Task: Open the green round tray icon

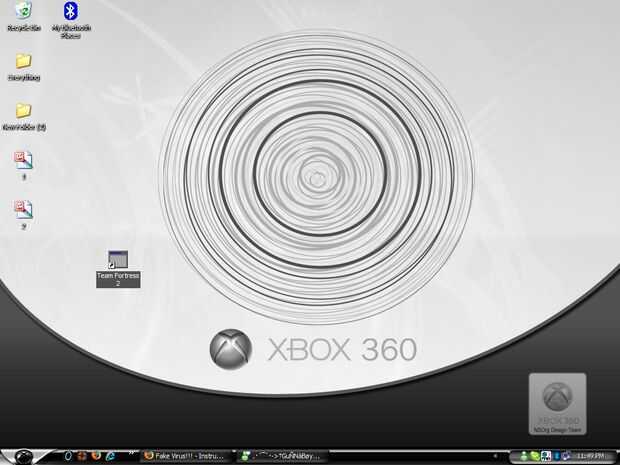Action: pos(535,456)
